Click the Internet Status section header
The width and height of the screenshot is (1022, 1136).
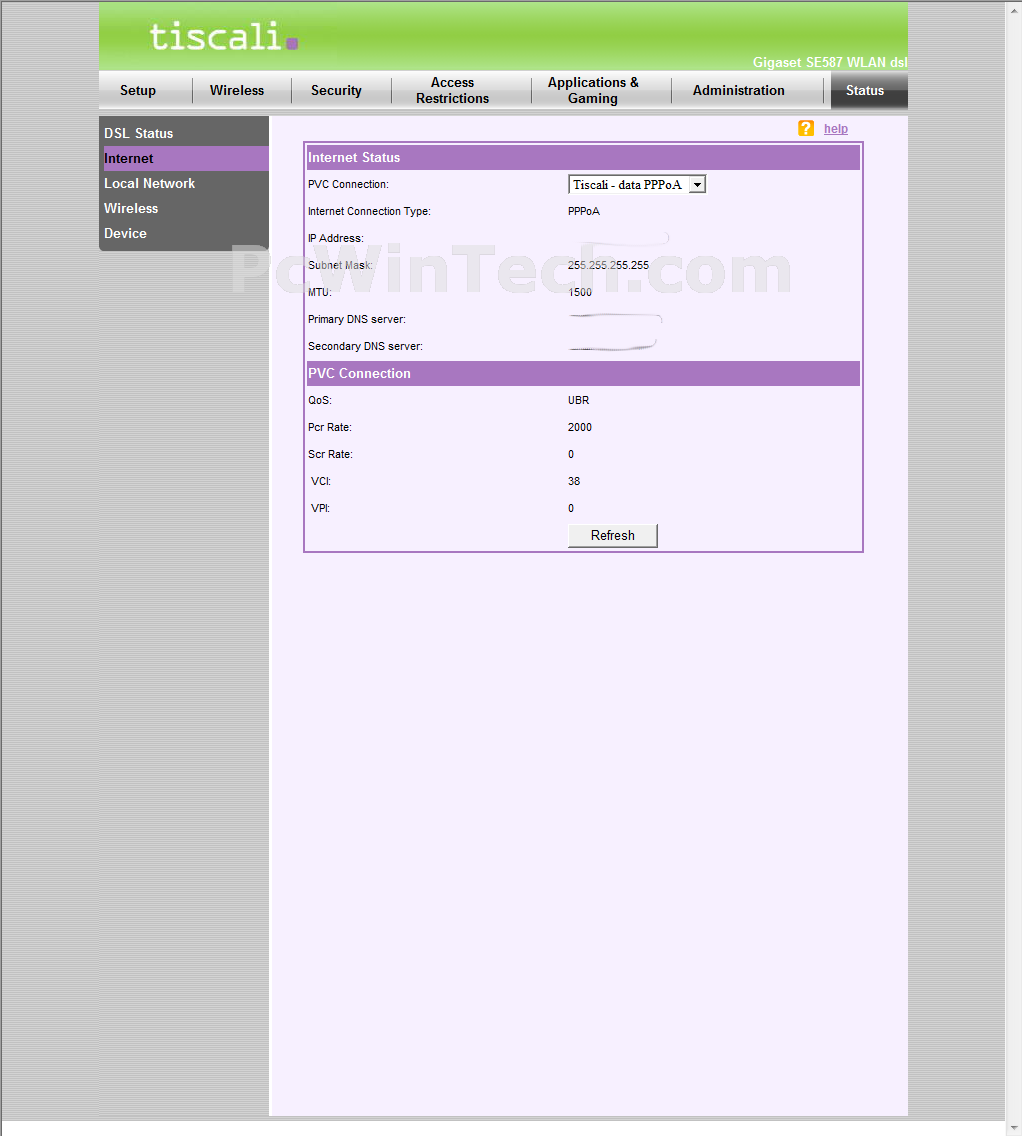click(x=583, y=157)
